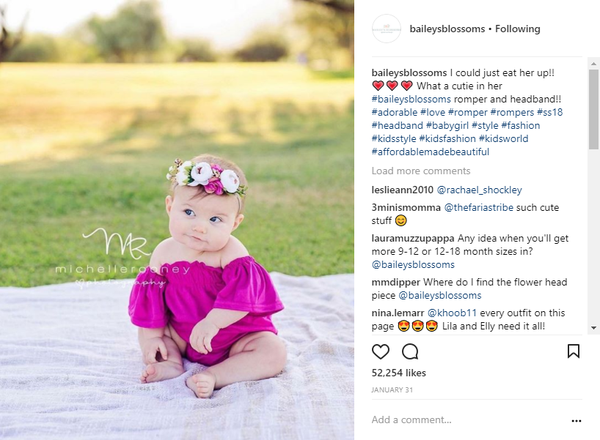Focus the Add a comment field
Screen dimensions: 600x440
469,420
